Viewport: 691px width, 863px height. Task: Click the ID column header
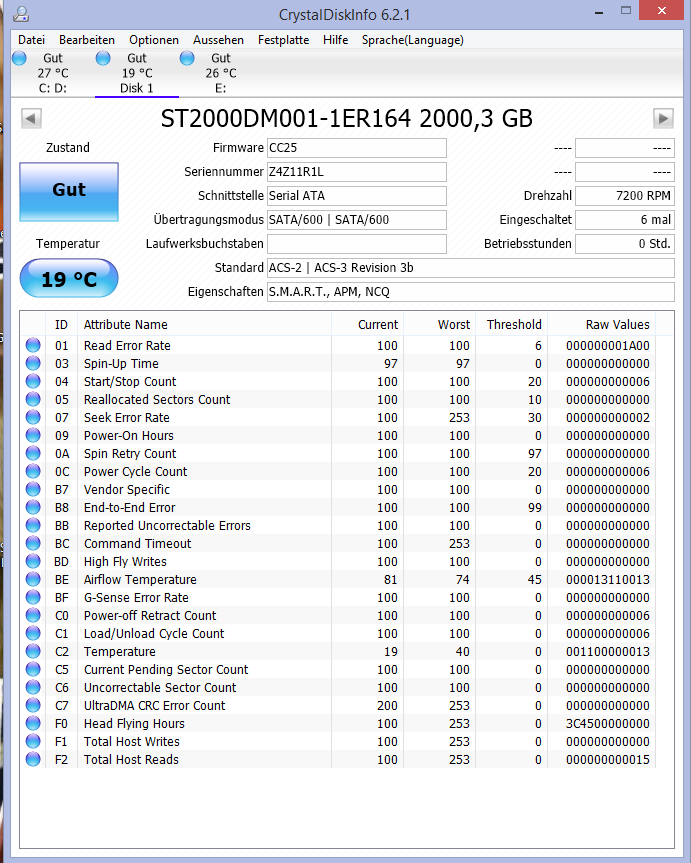click(x=61, y=325)
